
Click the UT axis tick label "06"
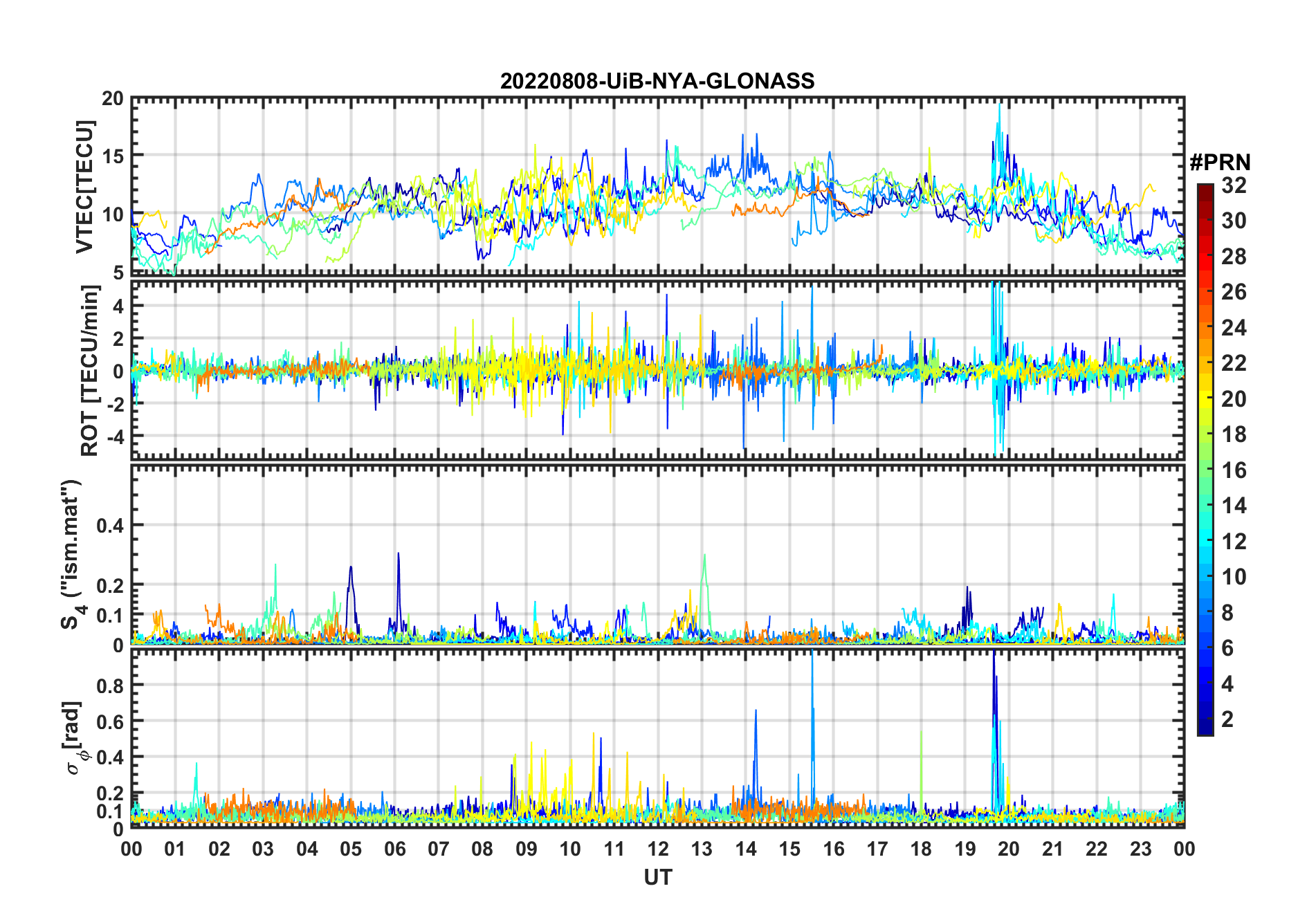click(x=394, y=849)
